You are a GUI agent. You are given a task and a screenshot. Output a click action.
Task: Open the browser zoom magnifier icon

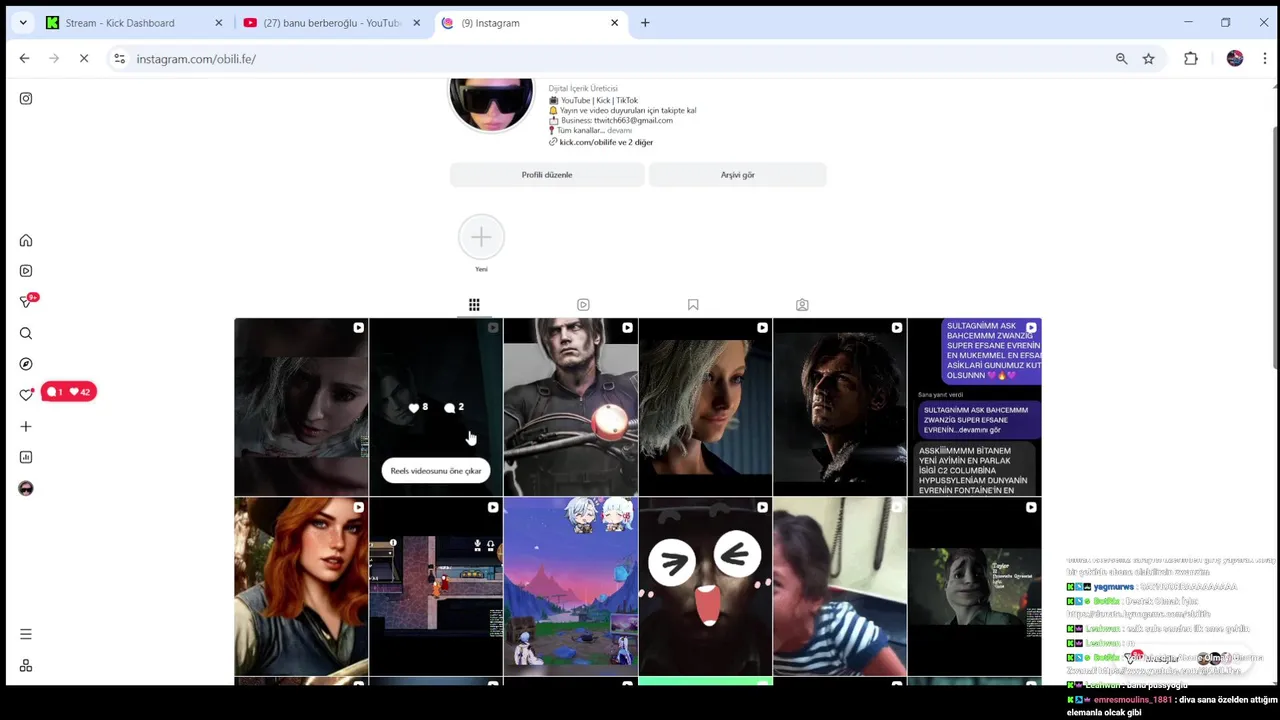tap(1121, 59)
